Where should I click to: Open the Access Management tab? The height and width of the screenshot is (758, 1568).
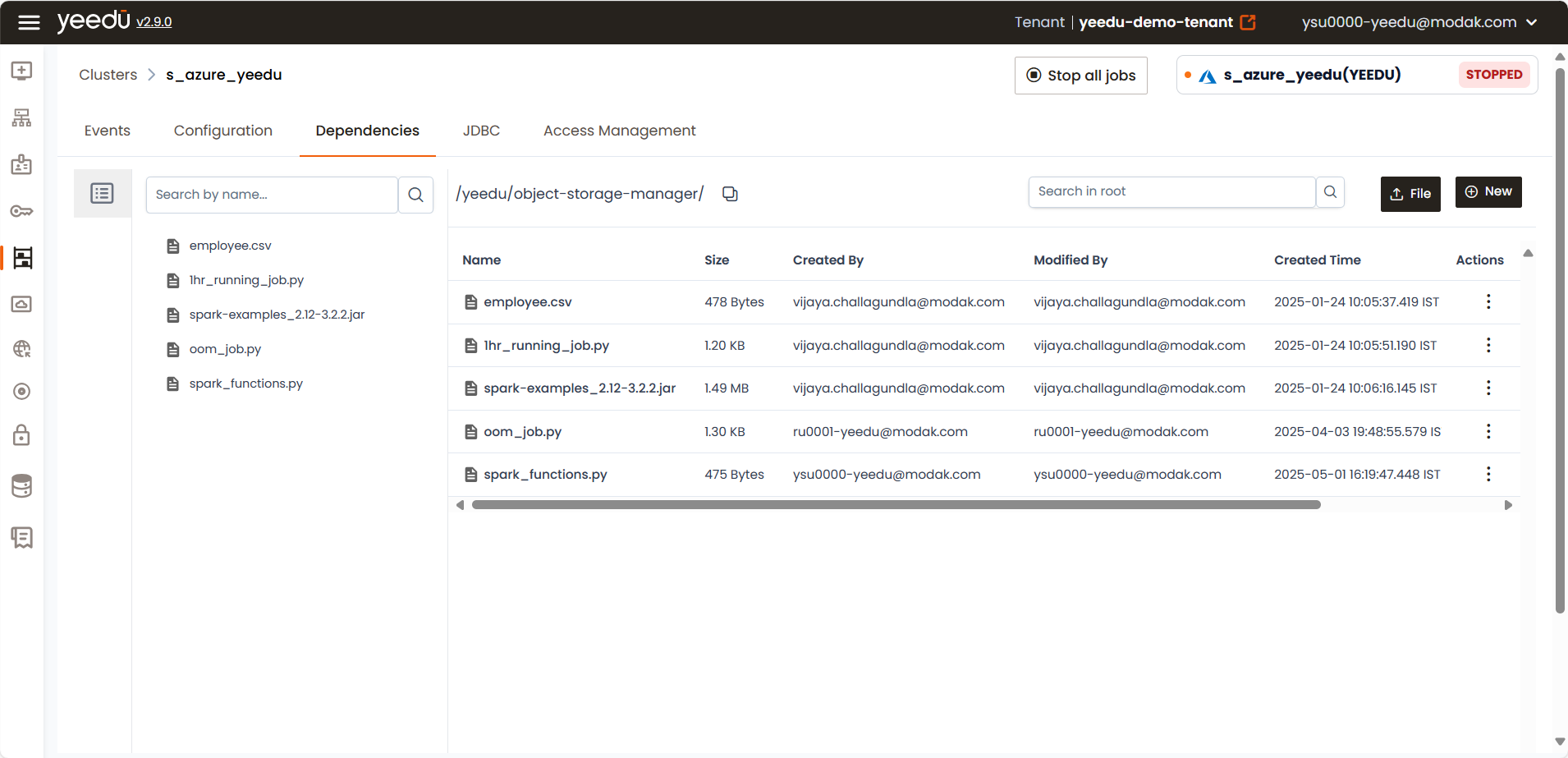(620, 131)
